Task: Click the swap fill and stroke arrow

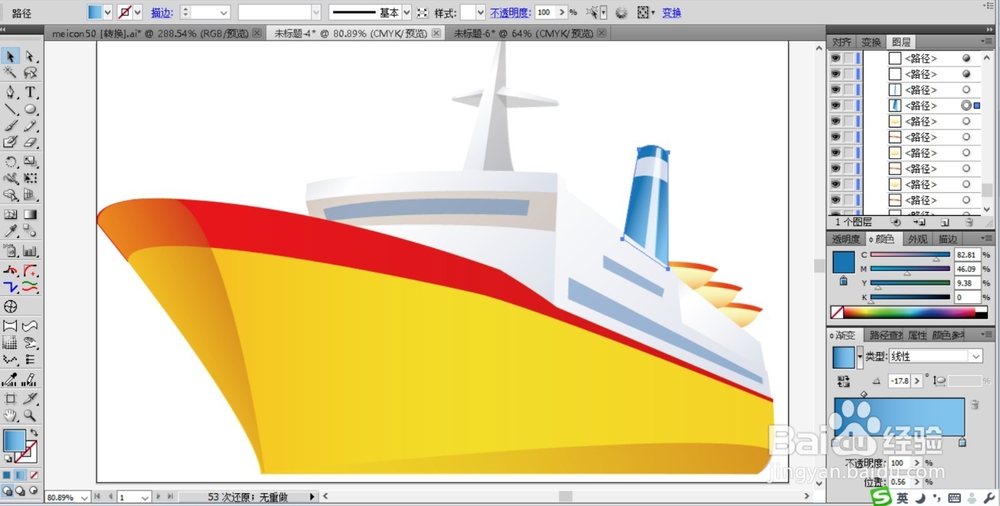Action: point(34,433)
